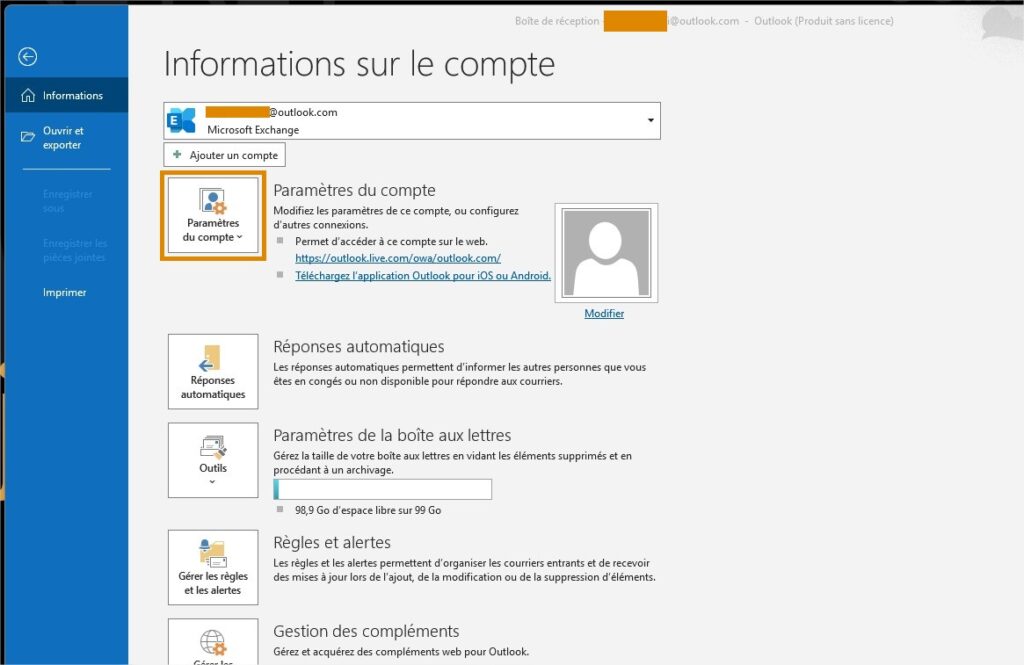This screenshot has height=665, width=1024.
Task: Open Gérer les règles et les alertes
Action: coord(213,567)
